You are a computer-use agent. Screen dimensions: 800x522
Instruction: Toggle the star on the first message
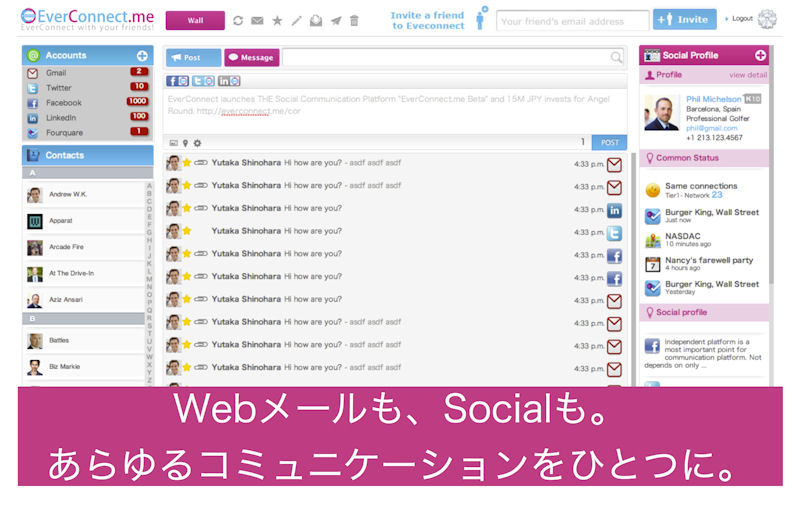(x=187, y=163)
